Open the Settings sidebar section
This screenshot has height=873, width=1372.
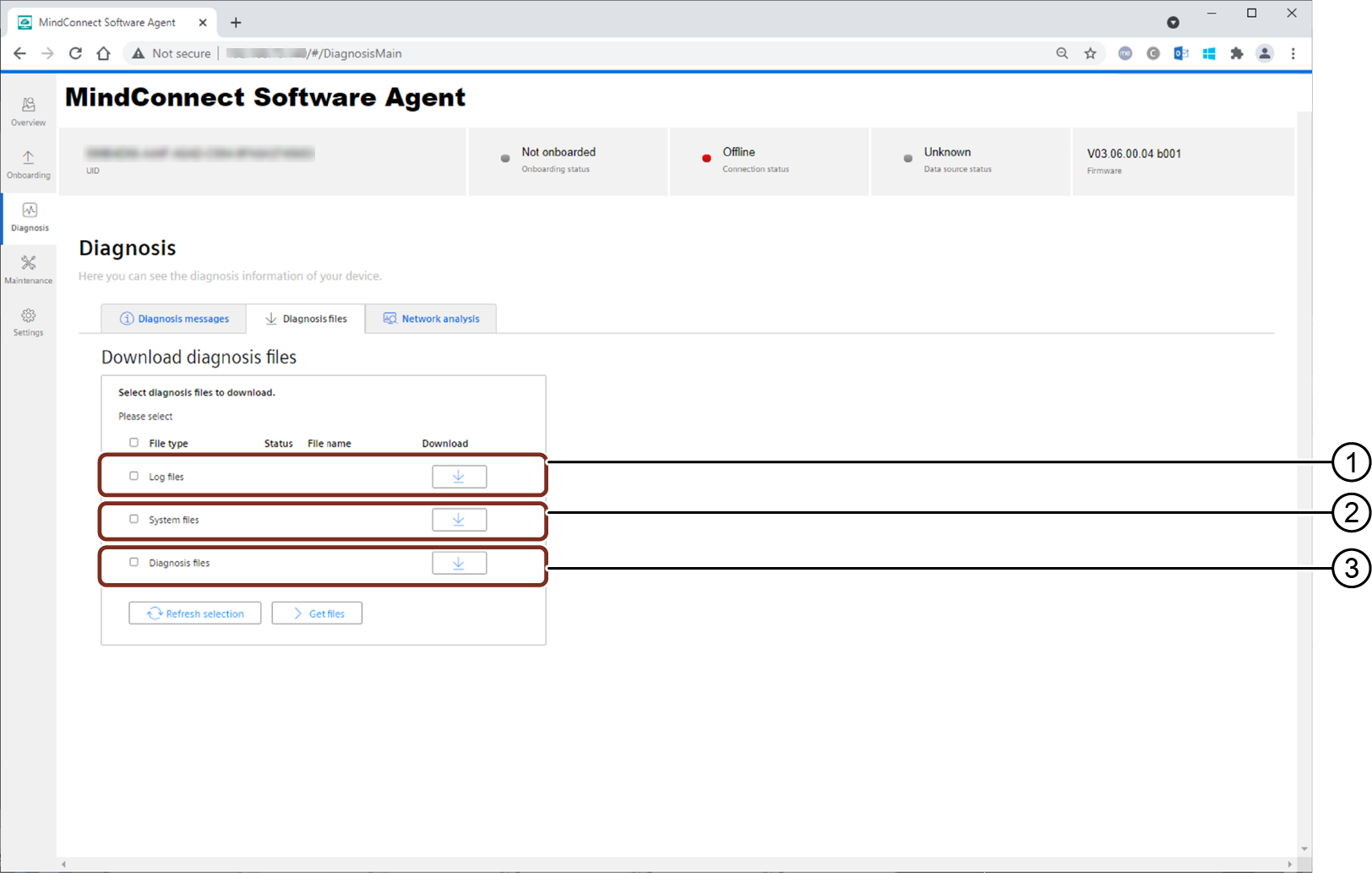point(29,322)
